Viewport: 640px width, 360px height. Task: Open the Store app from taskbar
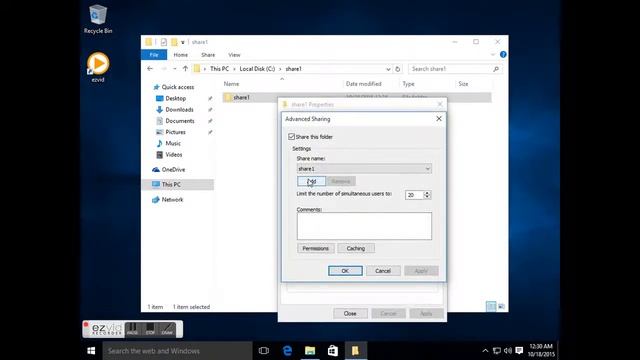pos(333,351)
